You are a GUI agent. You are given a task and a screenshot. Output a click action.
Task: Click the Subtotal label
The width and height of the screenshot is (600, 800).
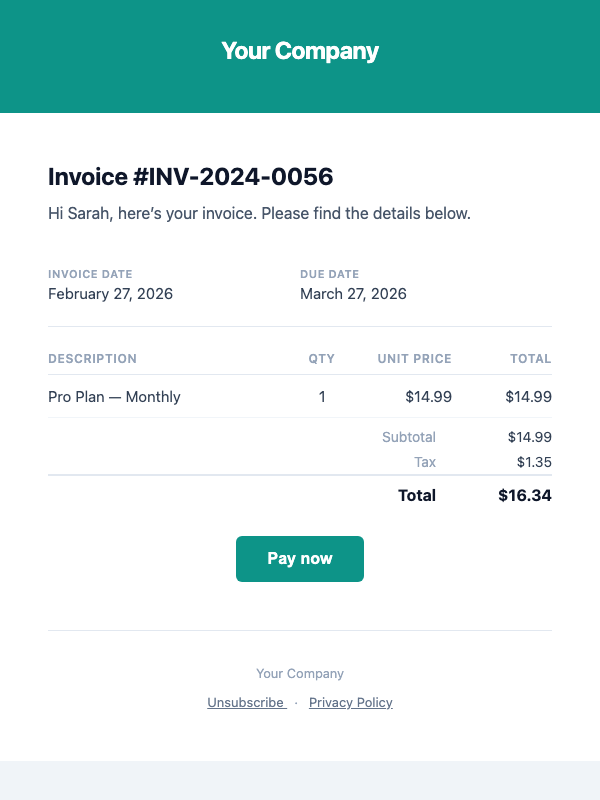(409, 437)
